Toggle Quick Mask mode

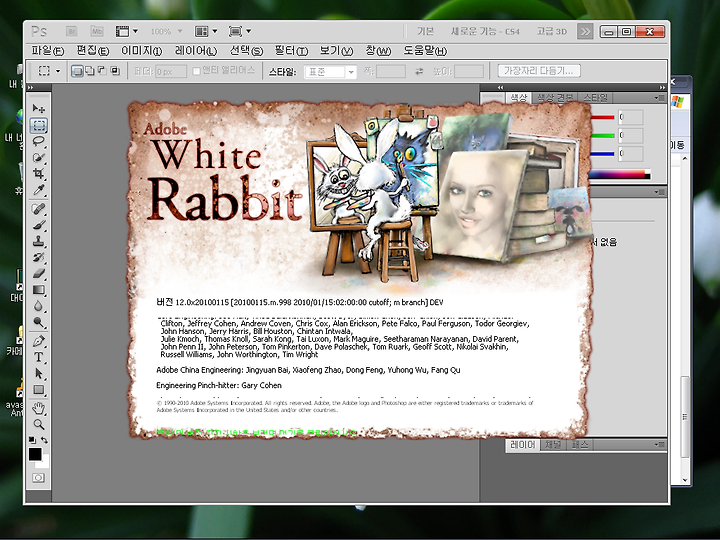tap(39, 478)
